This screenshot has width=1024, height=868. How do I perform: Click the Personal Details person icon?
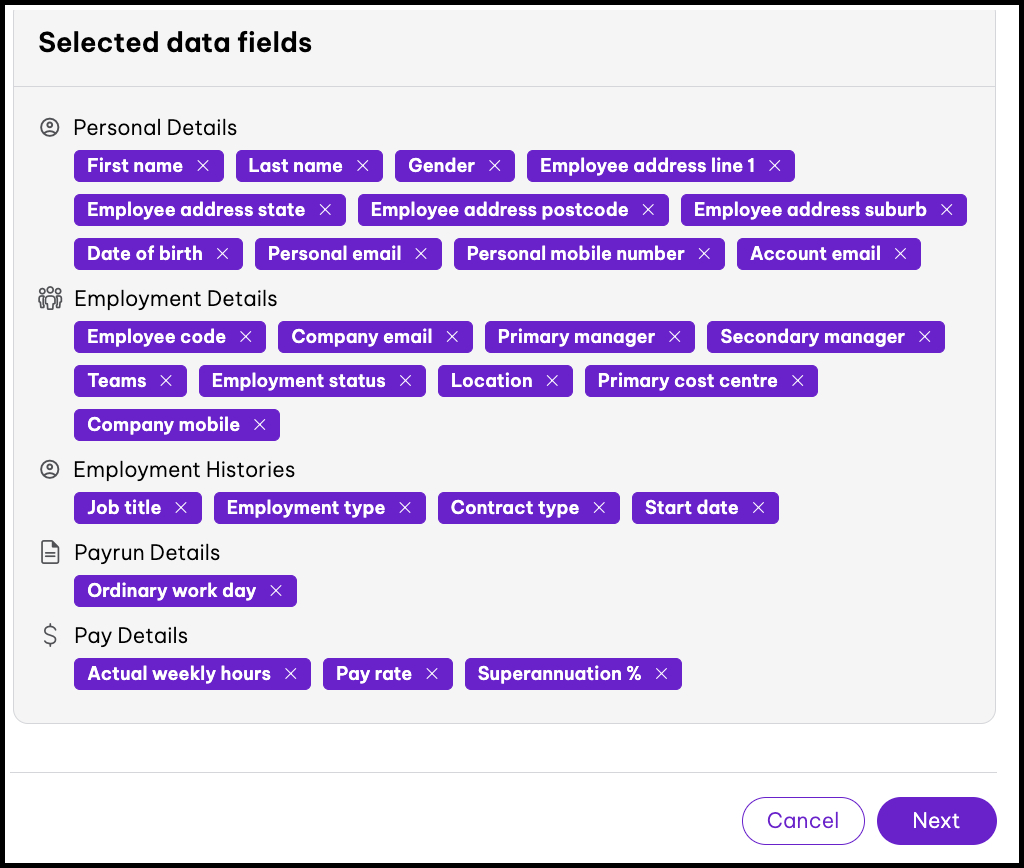[49, 127]
